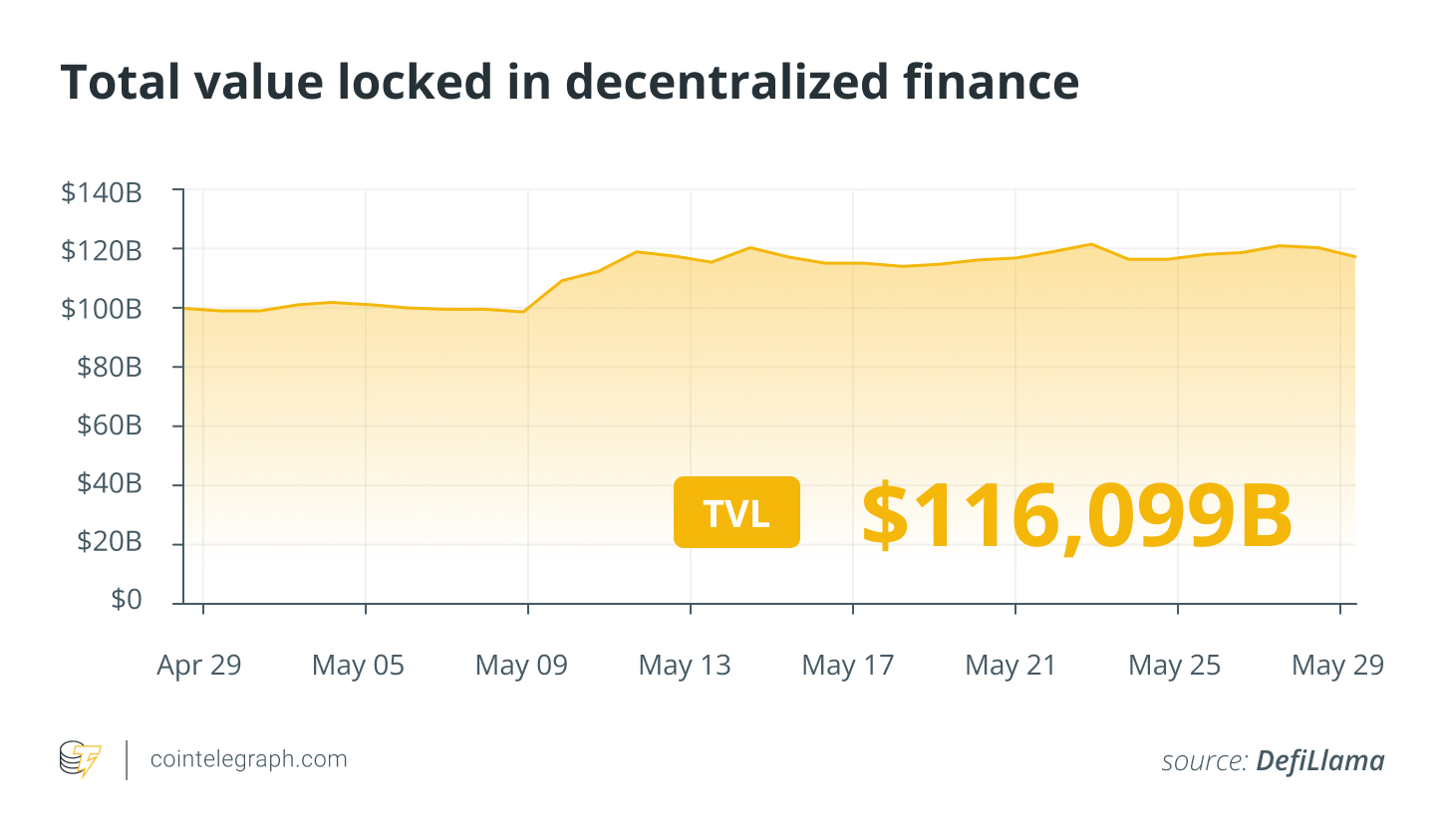Click the $120B y-axis label
This screenshot has height=840, width=1445.
102,250
